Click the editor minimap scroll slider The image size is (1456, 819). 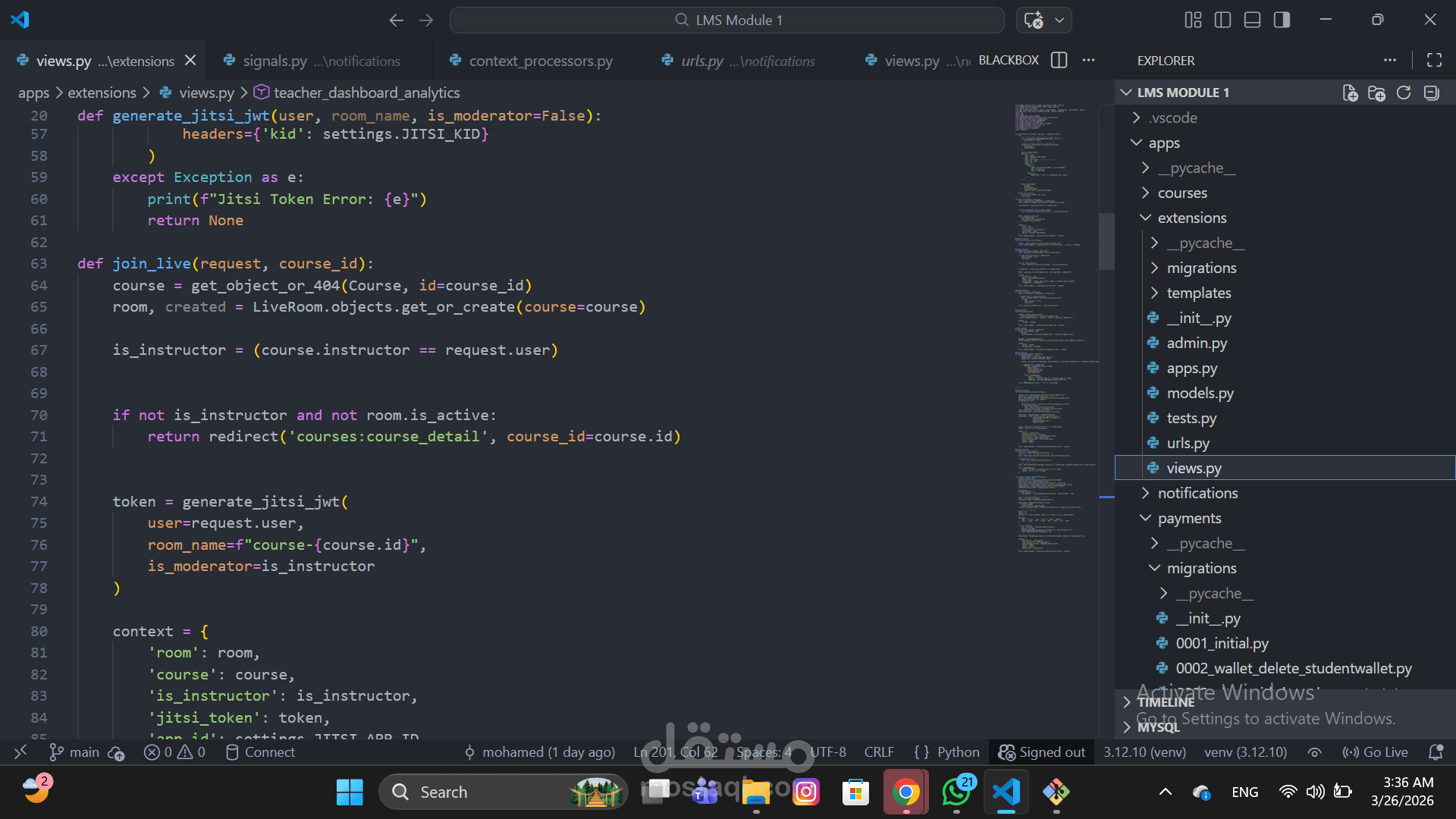pyautogui.click(x=1106, y=241)
